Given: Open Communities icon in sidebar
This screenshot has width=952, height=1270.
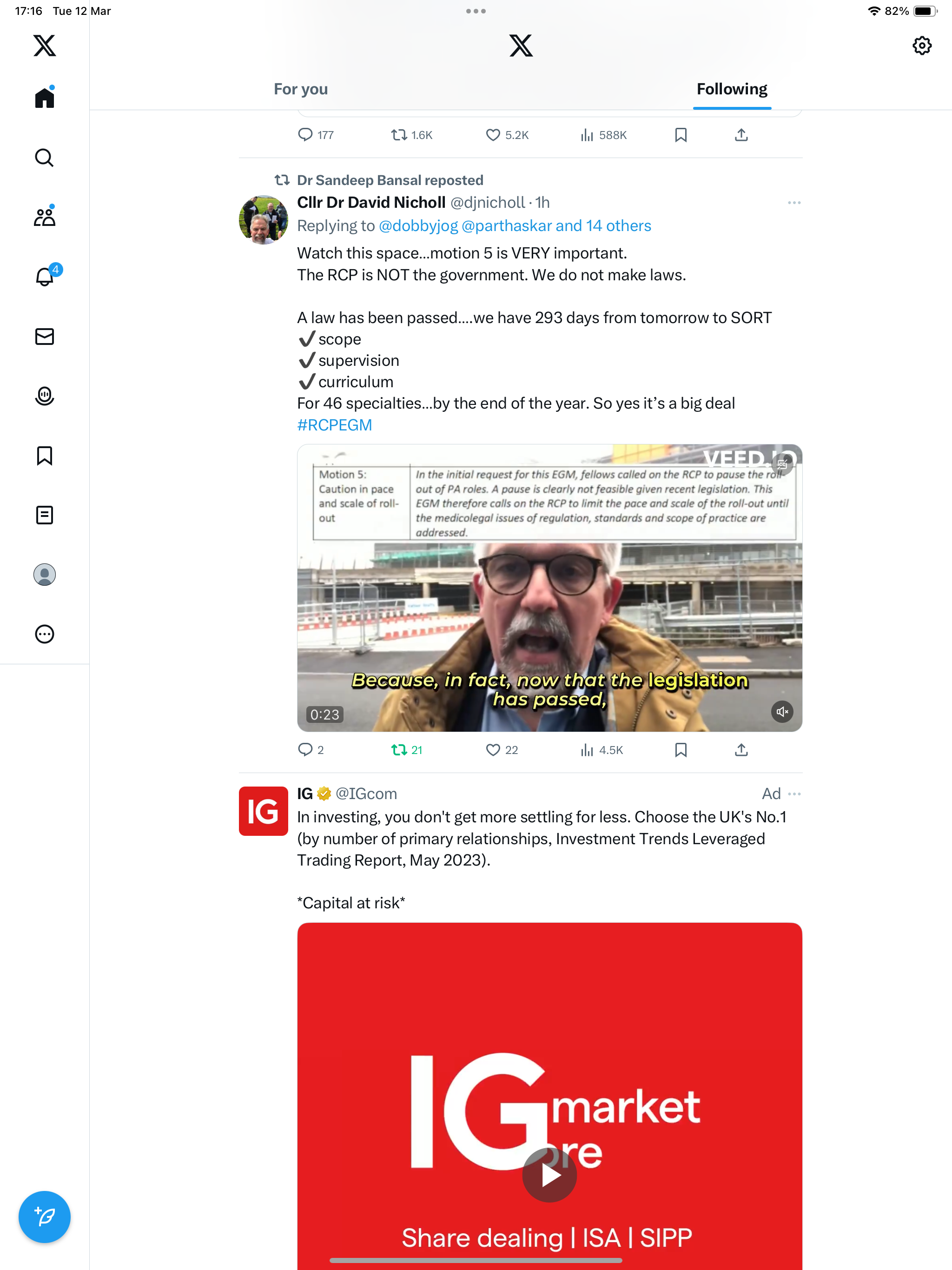Looking at the screenshot, I should pyautogui.click(x=44, y=217).
